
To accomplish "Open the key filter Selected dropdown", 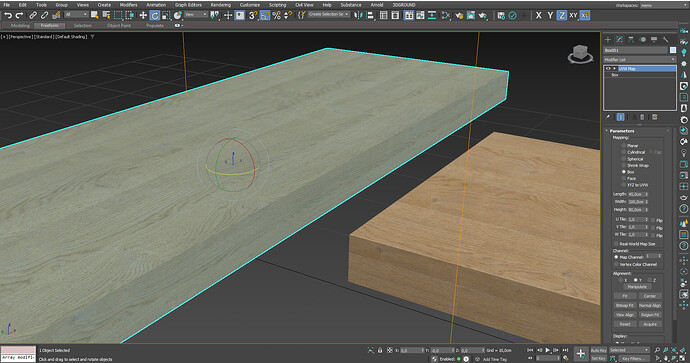I will (x=629, y=350).
